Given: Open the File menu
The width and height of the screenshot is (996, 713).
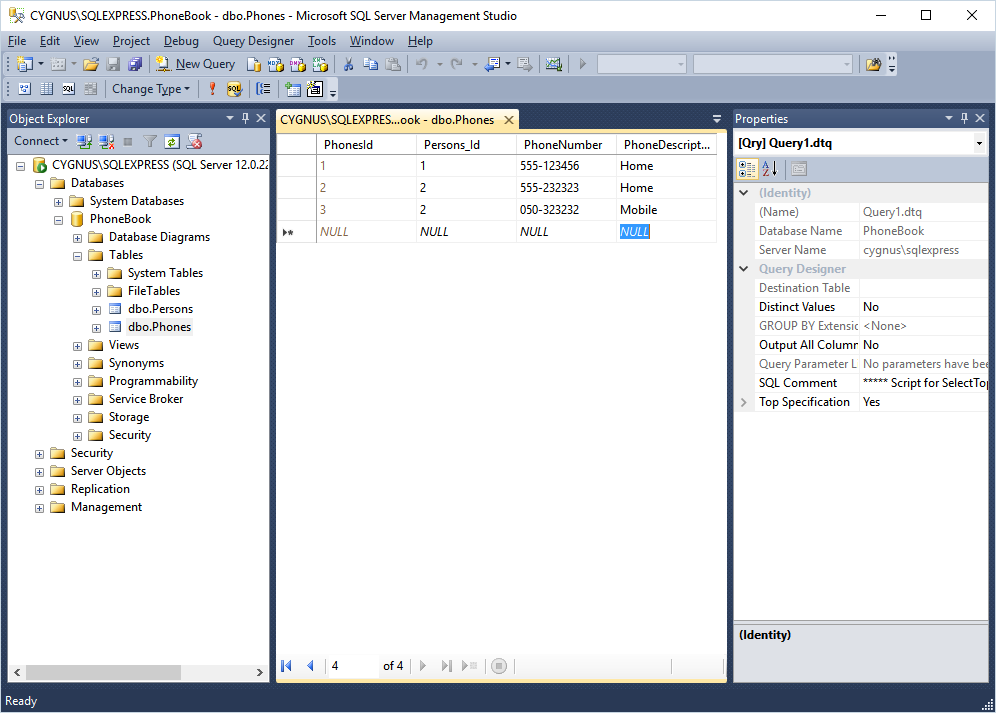Looking at the screenshot, I should pyautogui.click(x=17, y=41).
